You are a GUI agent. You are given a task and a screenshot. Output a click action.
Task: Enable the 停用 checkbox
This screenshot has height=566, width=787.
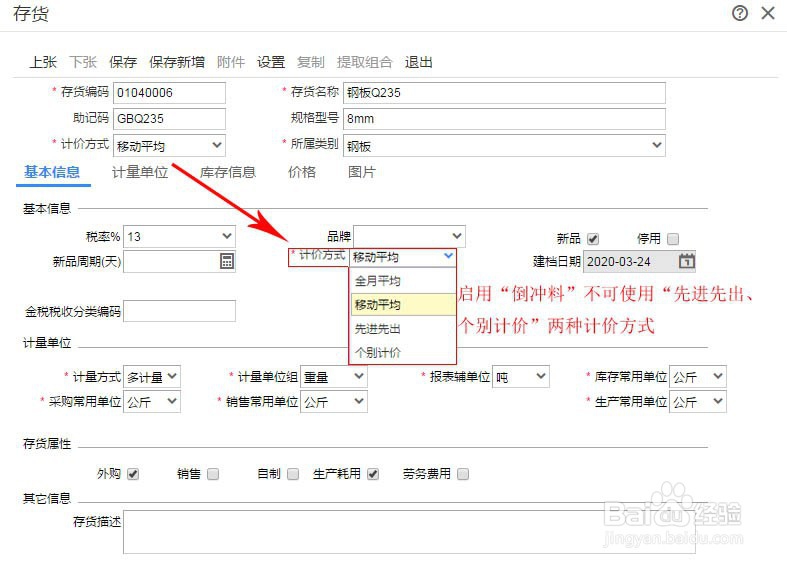tap(673, 239)
